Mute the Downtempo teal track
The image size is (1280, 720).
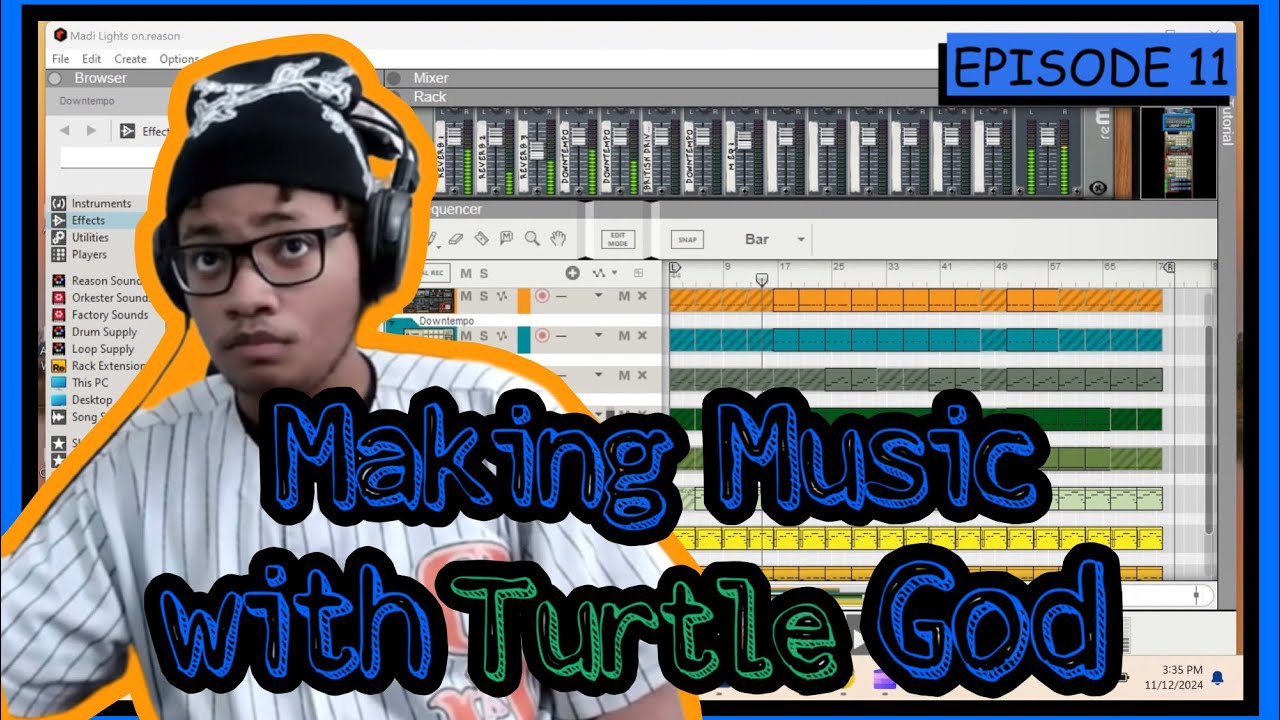465,336
